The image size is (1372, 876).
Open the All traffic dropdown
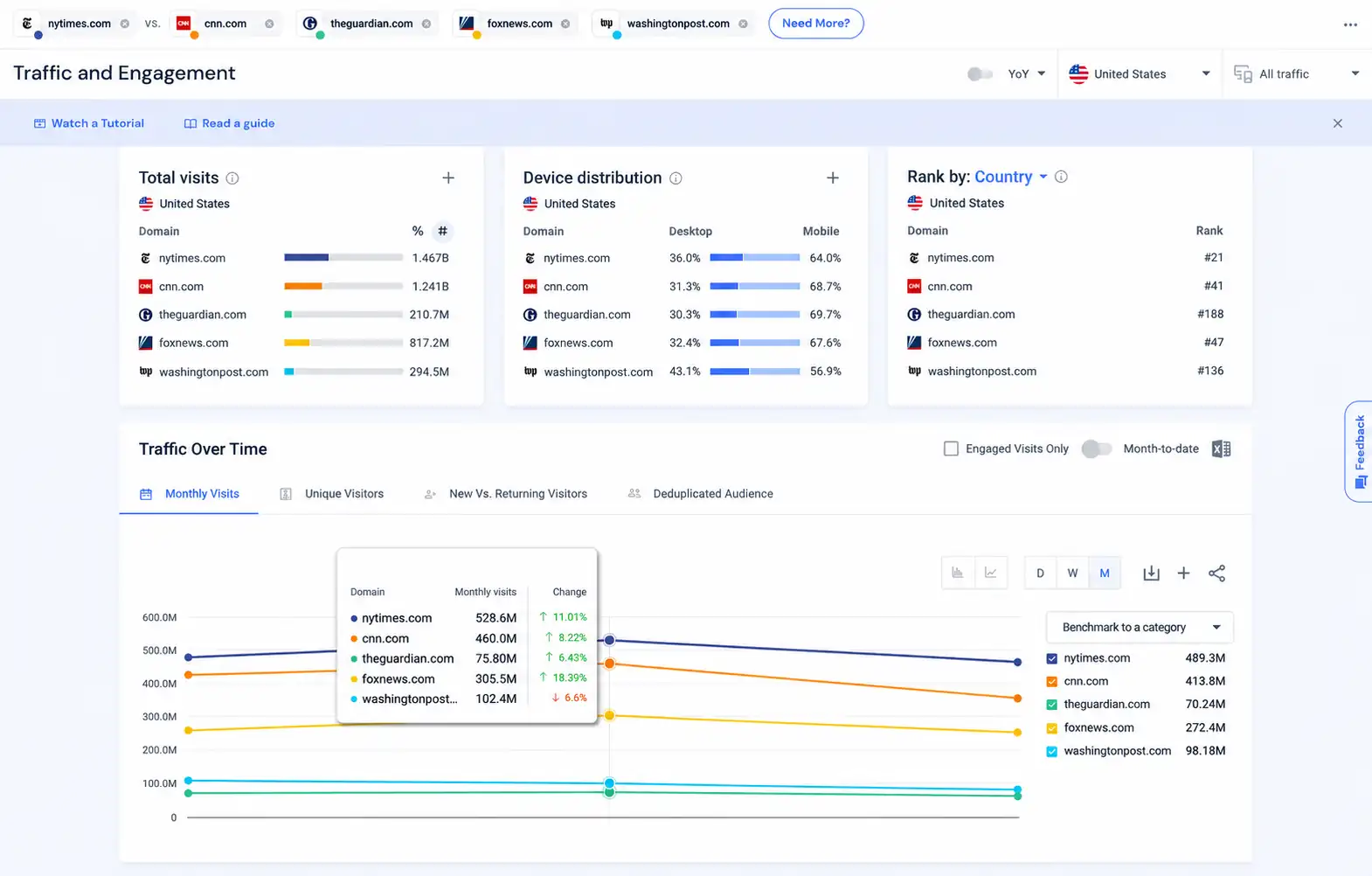pyautogui.click(x=1297, y=74)
